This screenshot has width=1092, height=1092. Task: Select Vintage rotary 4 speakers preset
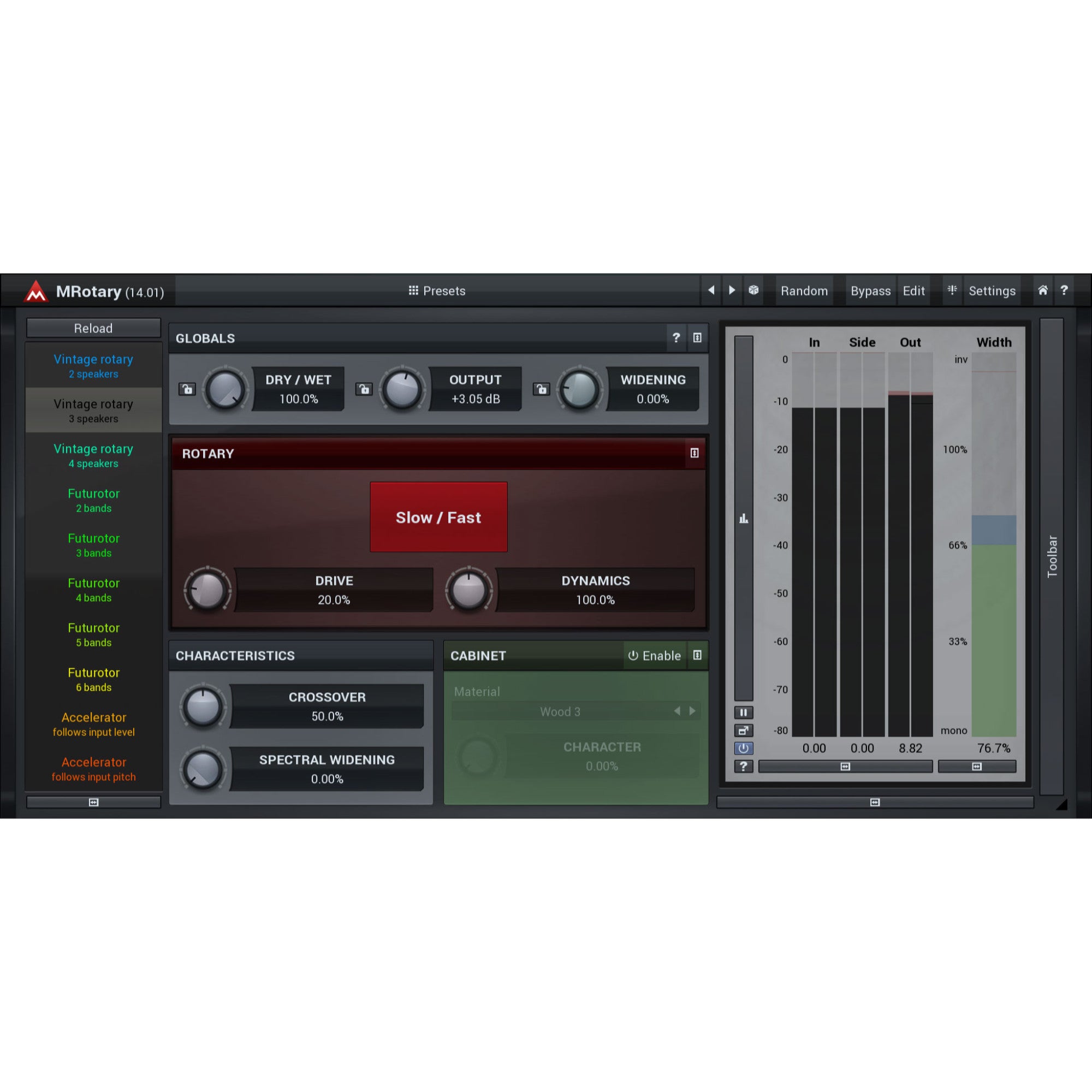(94, 455)
